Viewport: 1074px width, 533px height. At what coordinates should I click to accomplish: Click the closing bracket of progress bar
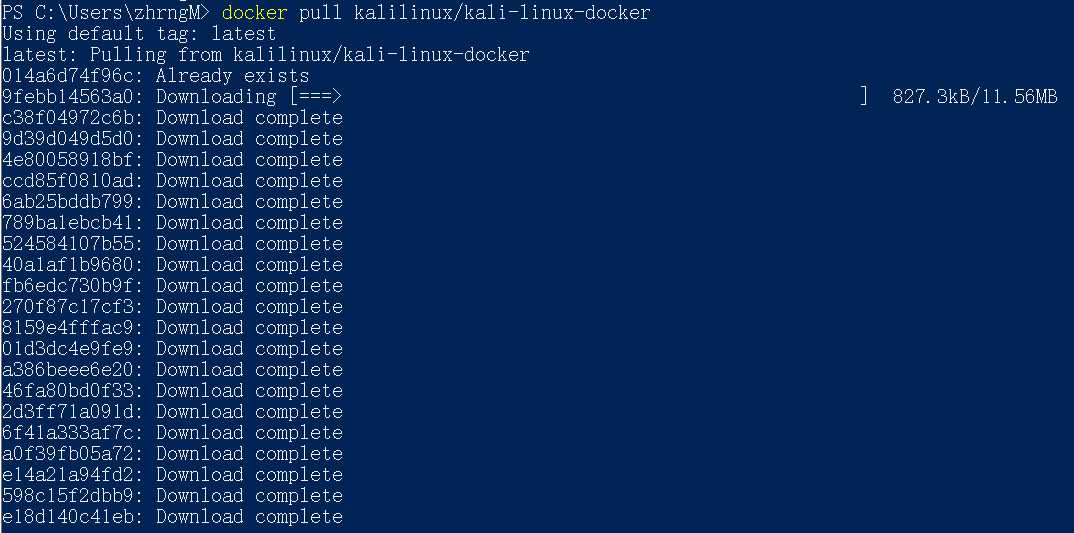tap(864, 97)
